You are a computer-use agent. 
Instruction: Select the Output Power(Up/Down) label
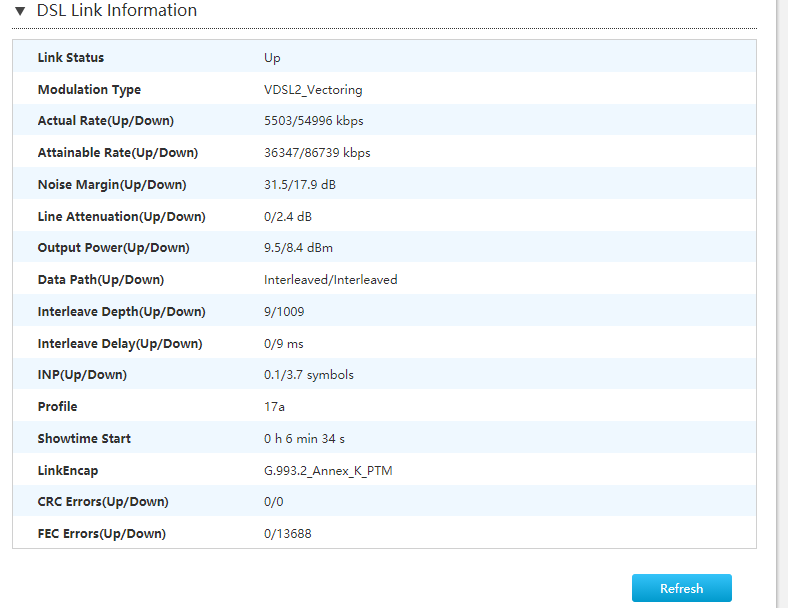coord(114,248)
